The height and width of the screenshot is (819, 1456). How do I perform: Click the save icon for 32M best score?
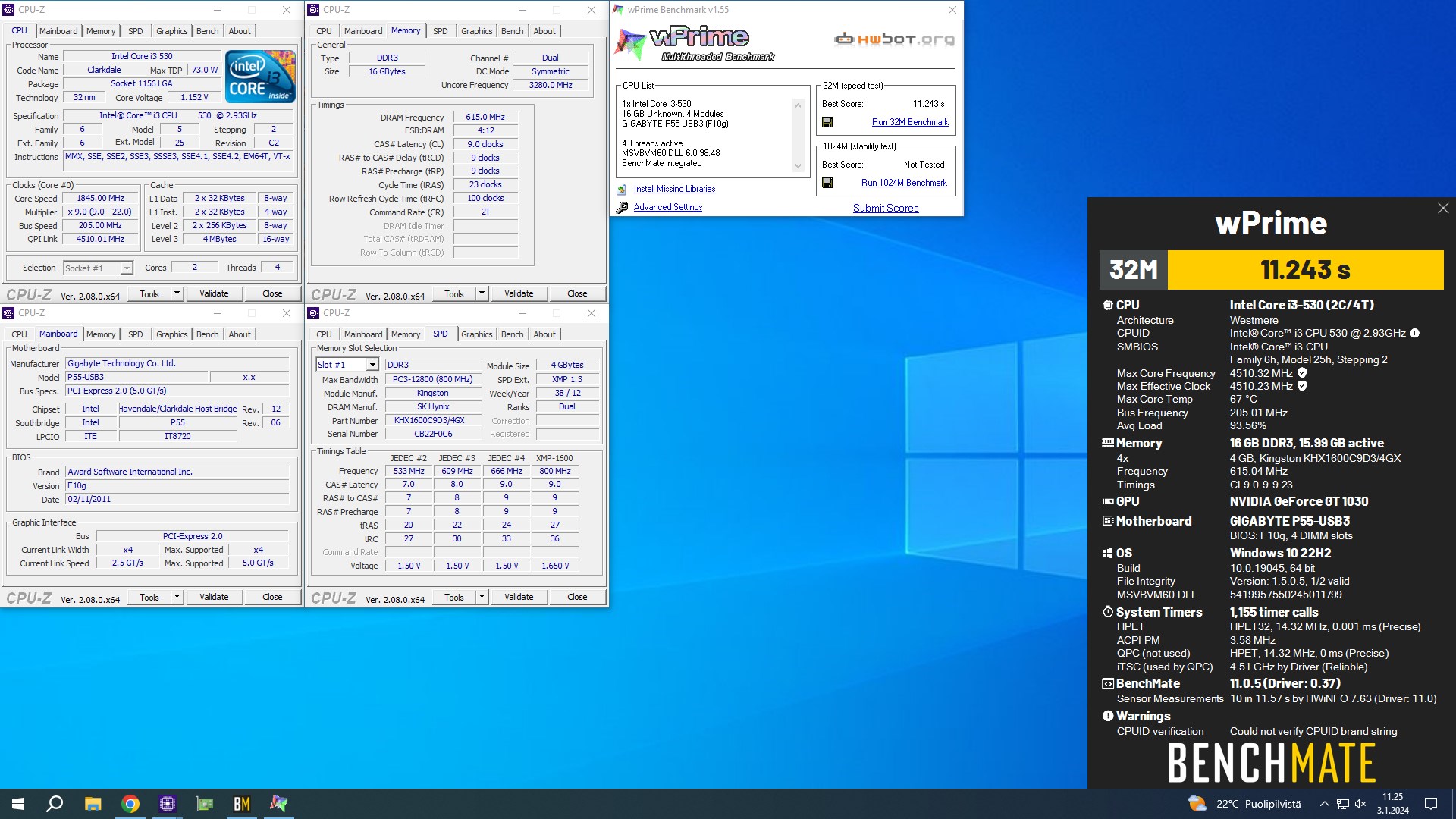click(827, 122)
